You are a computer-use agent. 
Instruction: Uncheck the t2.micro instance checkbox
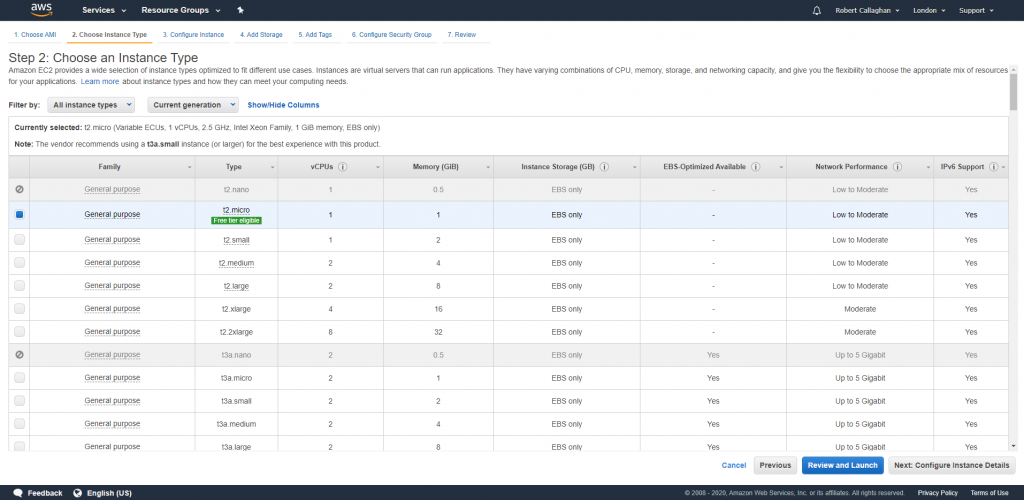coord(20,214)
